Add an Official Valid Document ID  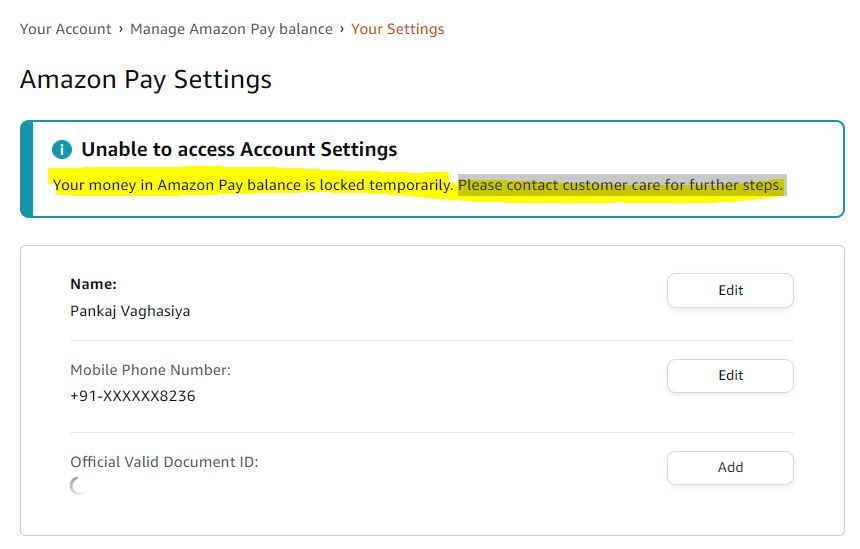coord(730,467)
